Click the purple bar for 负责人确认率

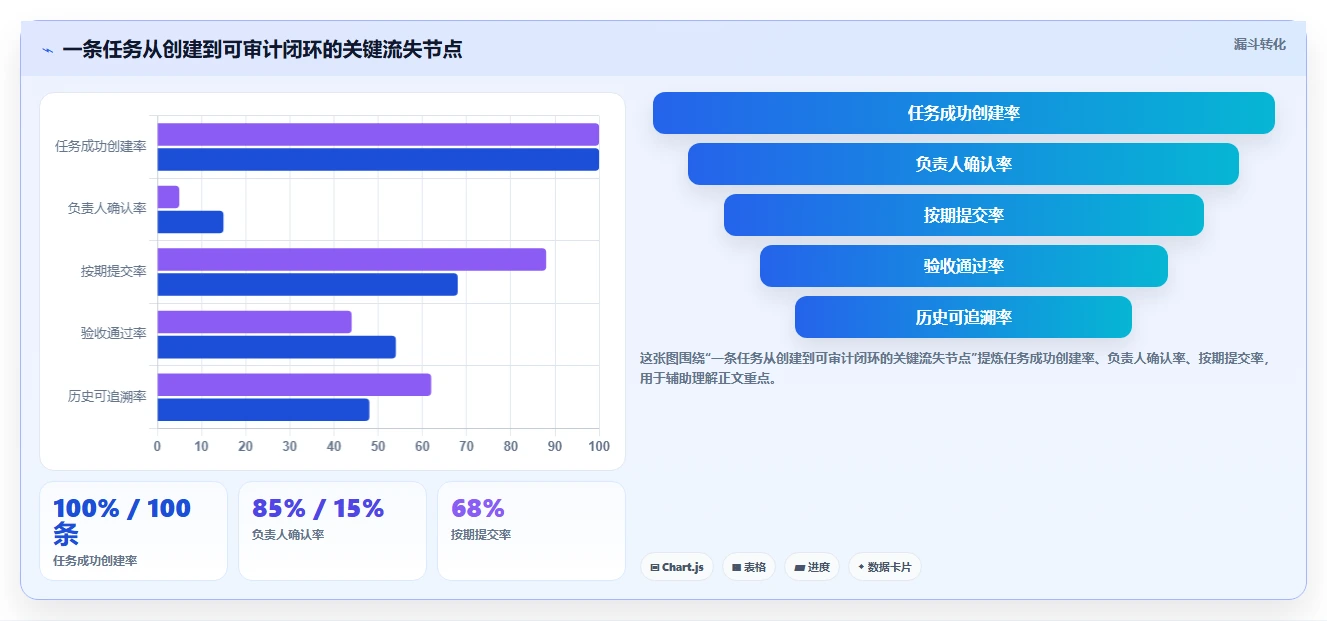pos(168,197)
